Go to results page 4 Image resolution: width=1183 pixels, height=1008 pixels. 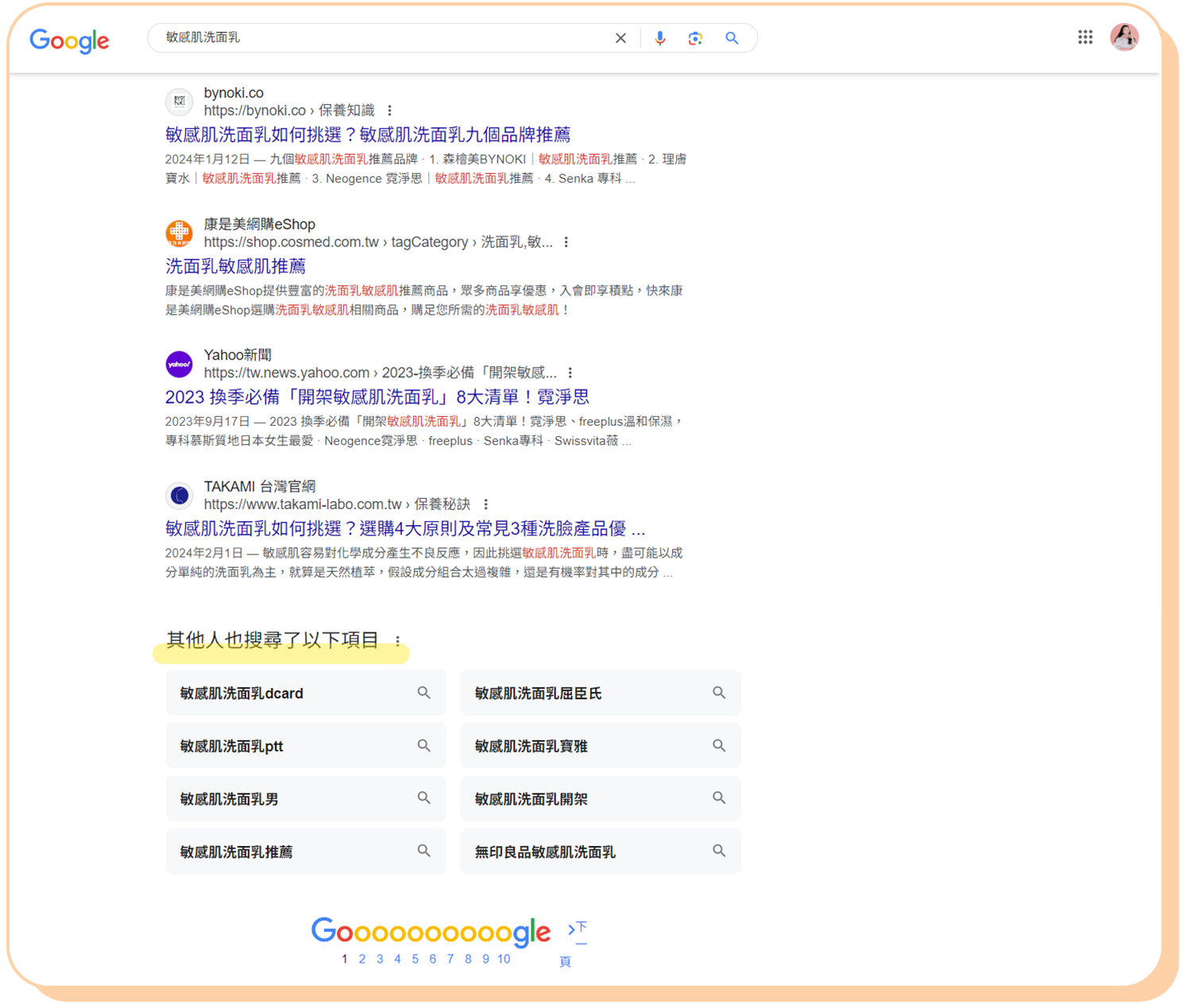click(397, 959)
